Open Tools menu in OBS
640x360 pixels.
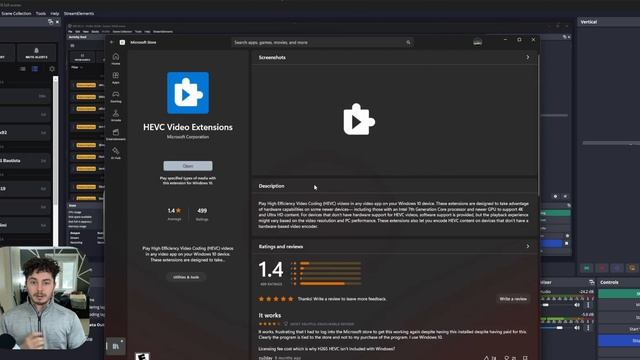(x=41, y=13)
